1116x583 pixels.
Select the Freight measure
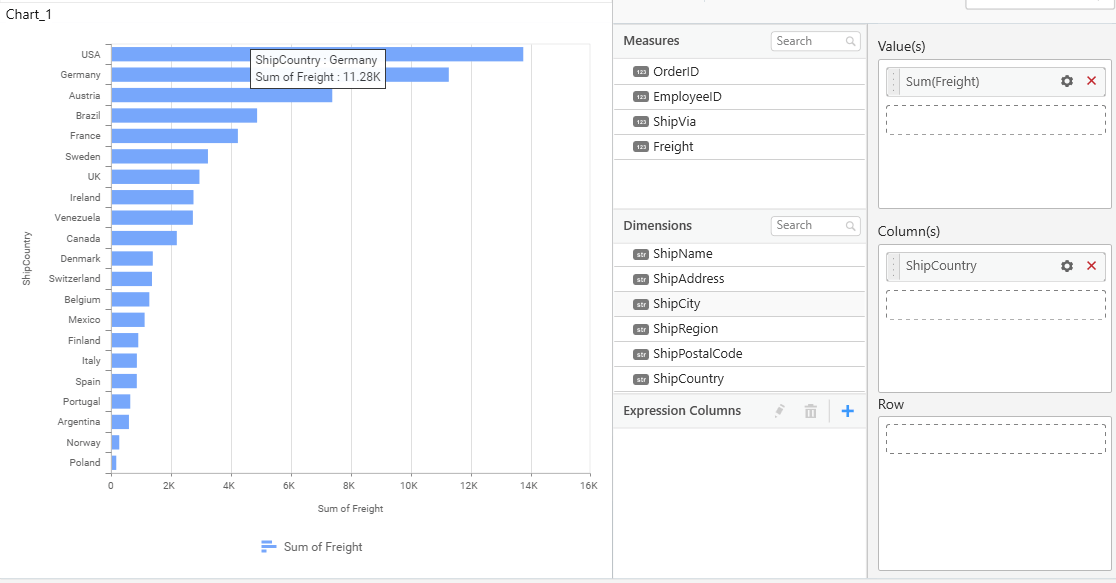coord(673,147)
